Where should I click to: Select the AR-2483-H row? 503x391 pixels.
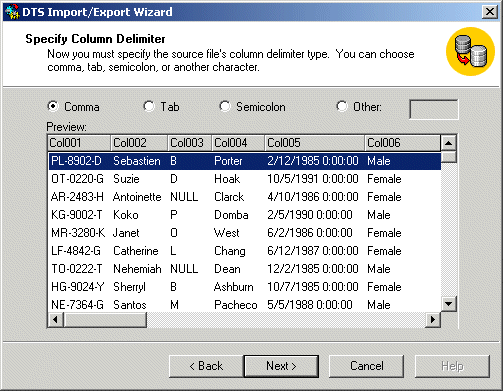pyautogui.click(x=245, y=197)
